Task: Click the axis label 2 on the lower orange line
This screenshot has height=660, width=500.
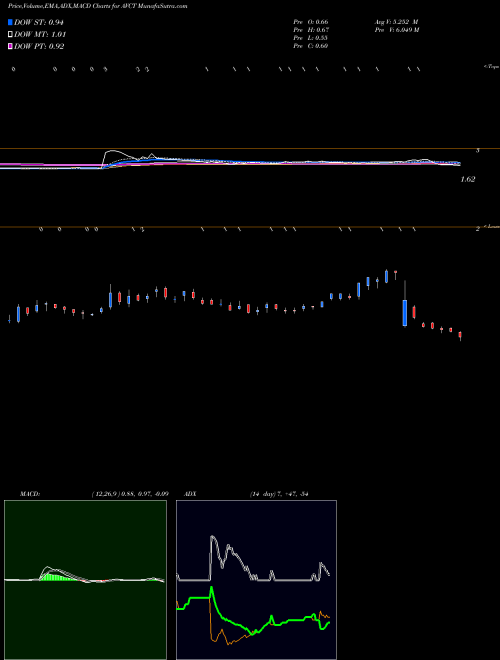Action: coord(477,229)
